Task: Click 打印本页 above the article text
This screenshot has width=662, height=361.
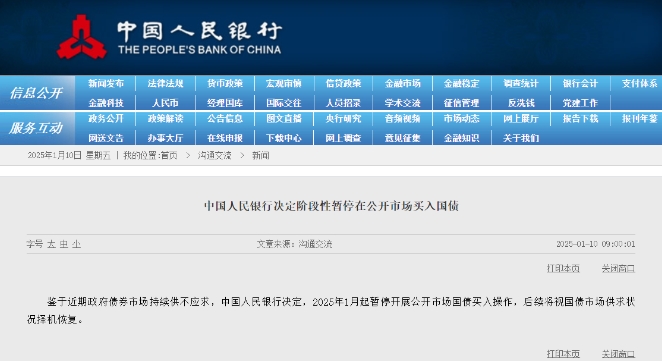Action: point(563,268)
